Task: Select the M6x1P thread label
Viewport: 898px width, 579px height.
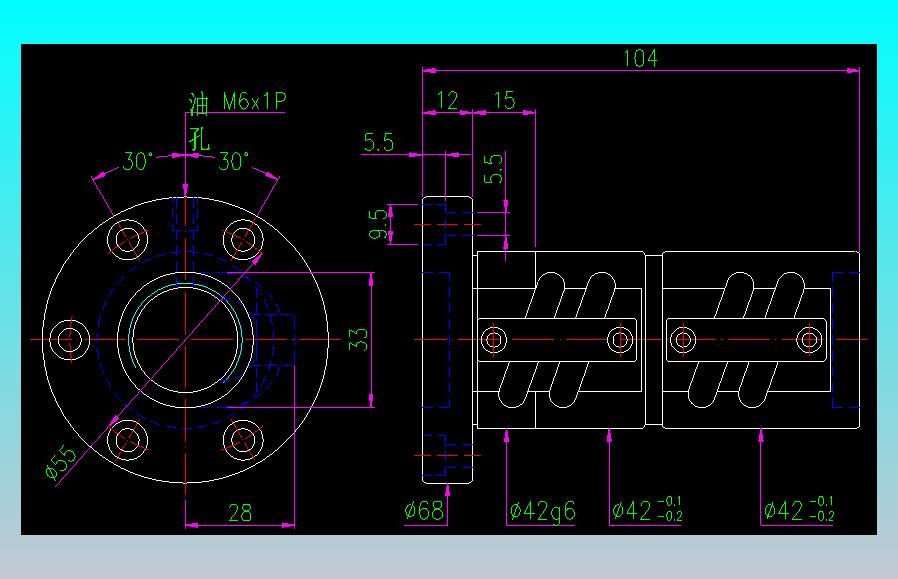Action: pyautogui.click(x=254, y=101)
